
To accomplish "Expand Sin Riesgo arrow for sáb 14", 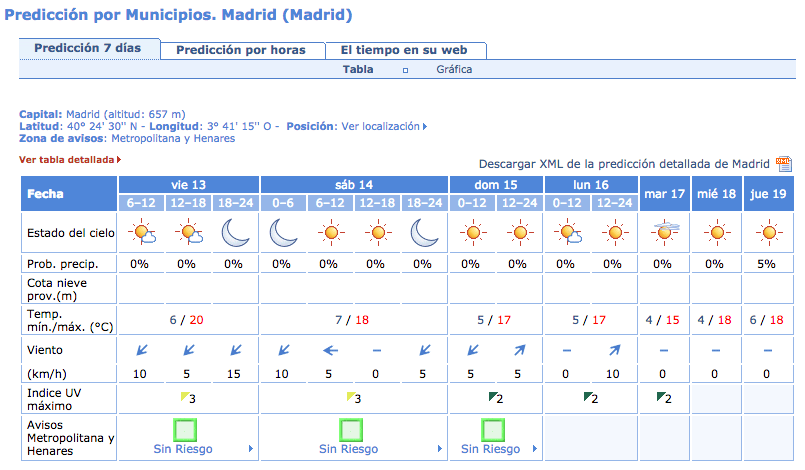I will pyautogui.click(x=439, y=448).
